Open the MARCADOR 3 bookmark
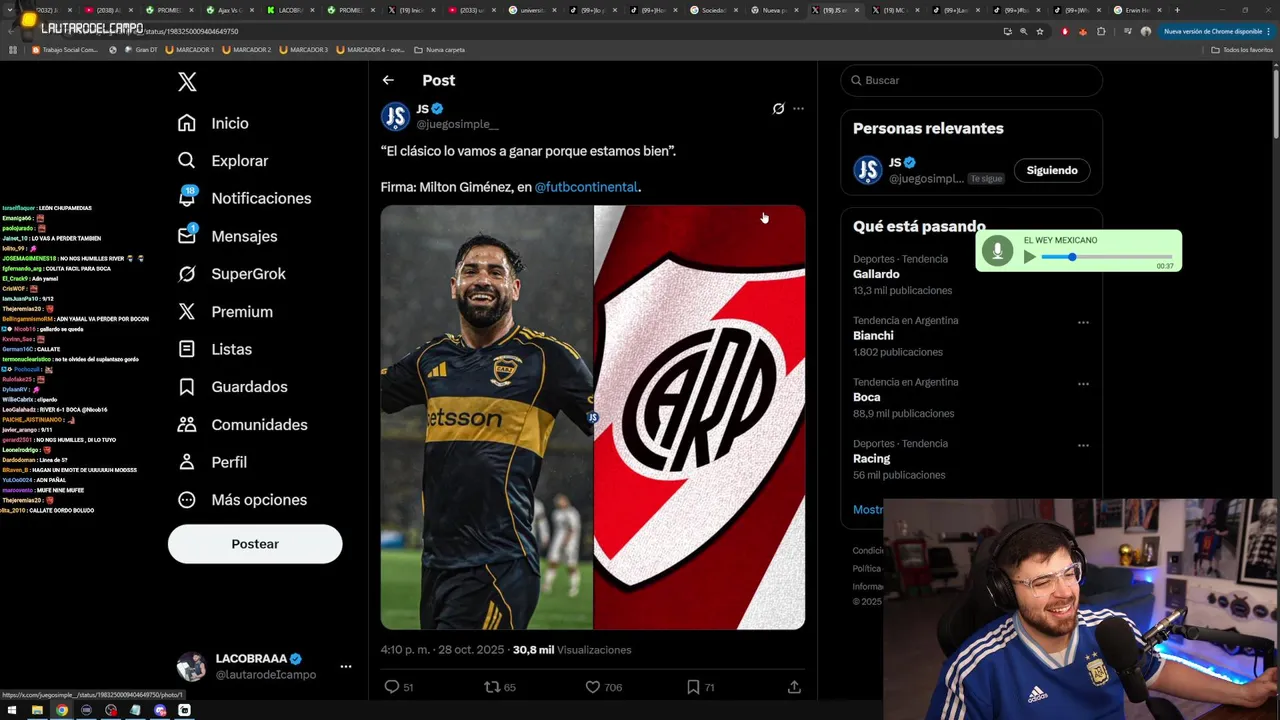Screen dimensions: 1280x720 click(x=304, y=49)
